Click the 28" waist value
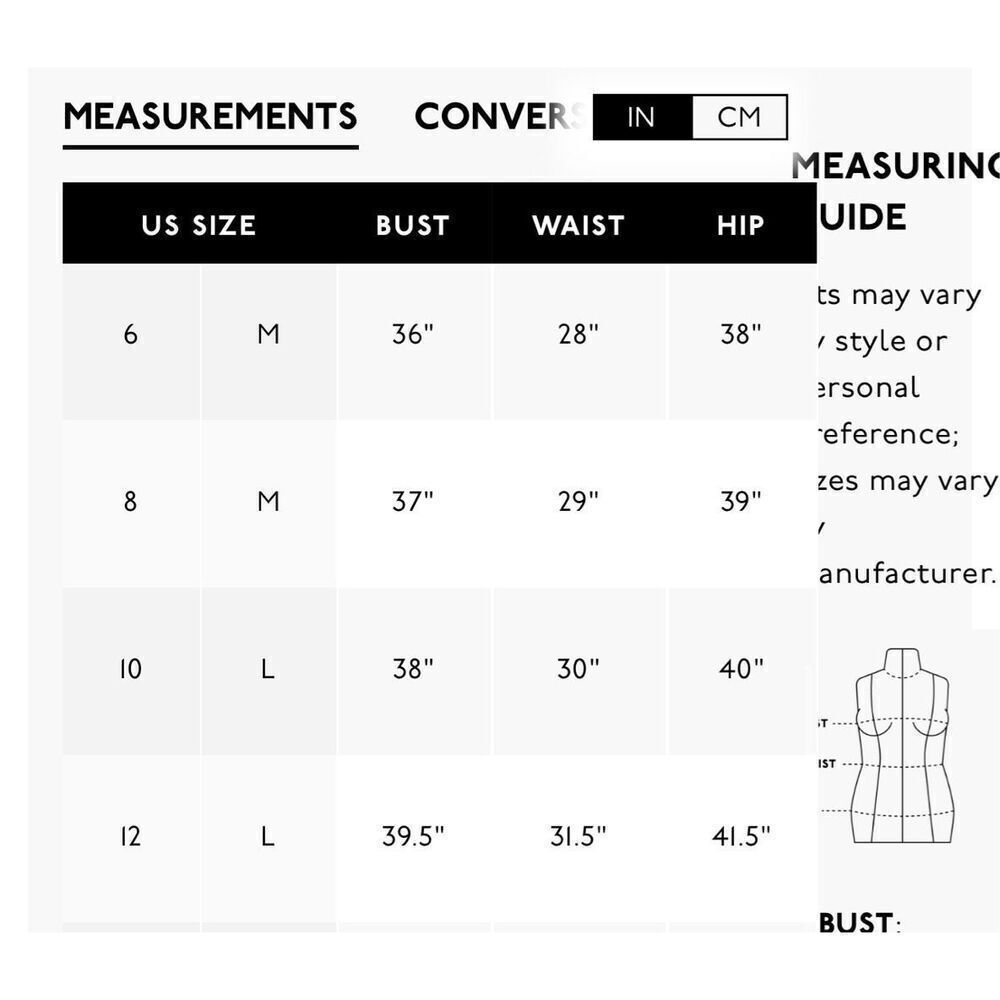This screenshot has width=1000, height=1000. [x=578, y=334]
